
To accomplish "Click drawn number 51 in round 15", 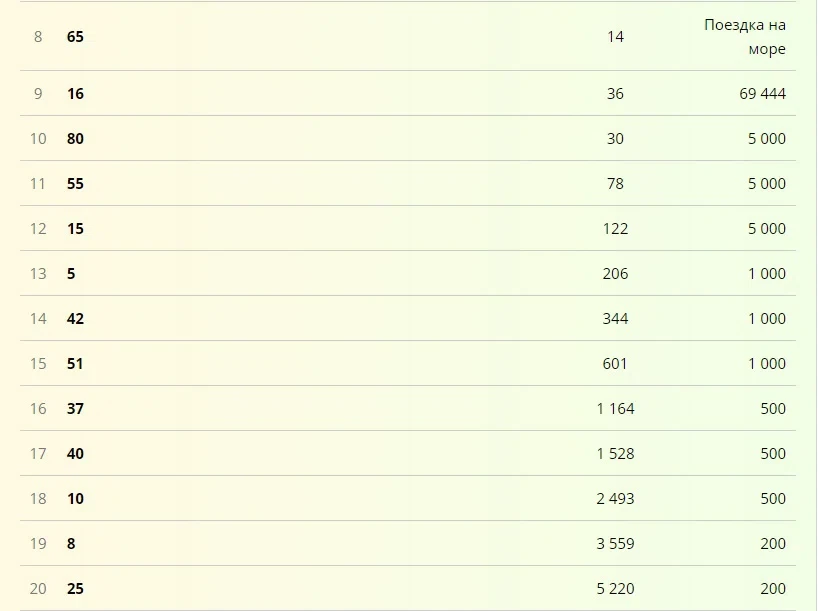I will coord(75,364).
